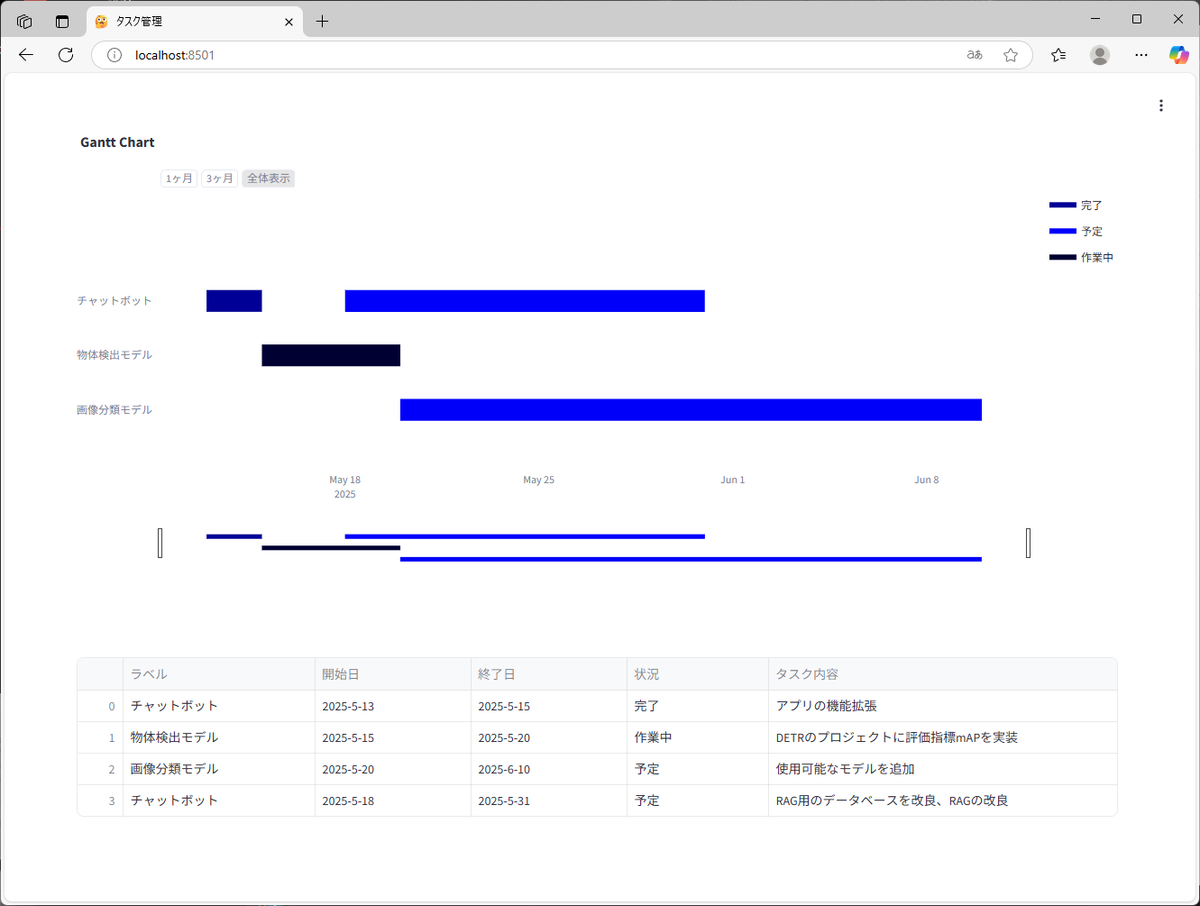Screen dimensions: 1200x906
Task: Click the タスク内容 column header
Action: click(x=942, y=674)
